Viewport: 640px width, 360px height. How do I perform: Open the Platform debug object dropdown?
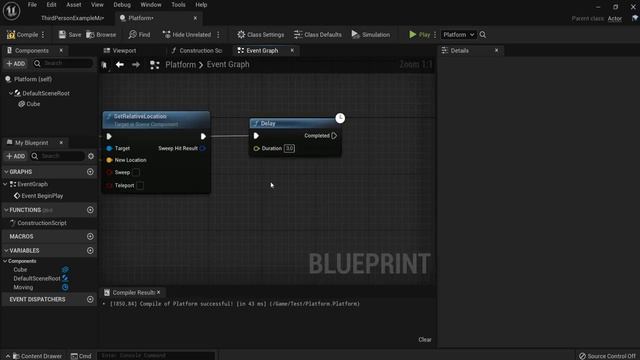pos(458,35)
